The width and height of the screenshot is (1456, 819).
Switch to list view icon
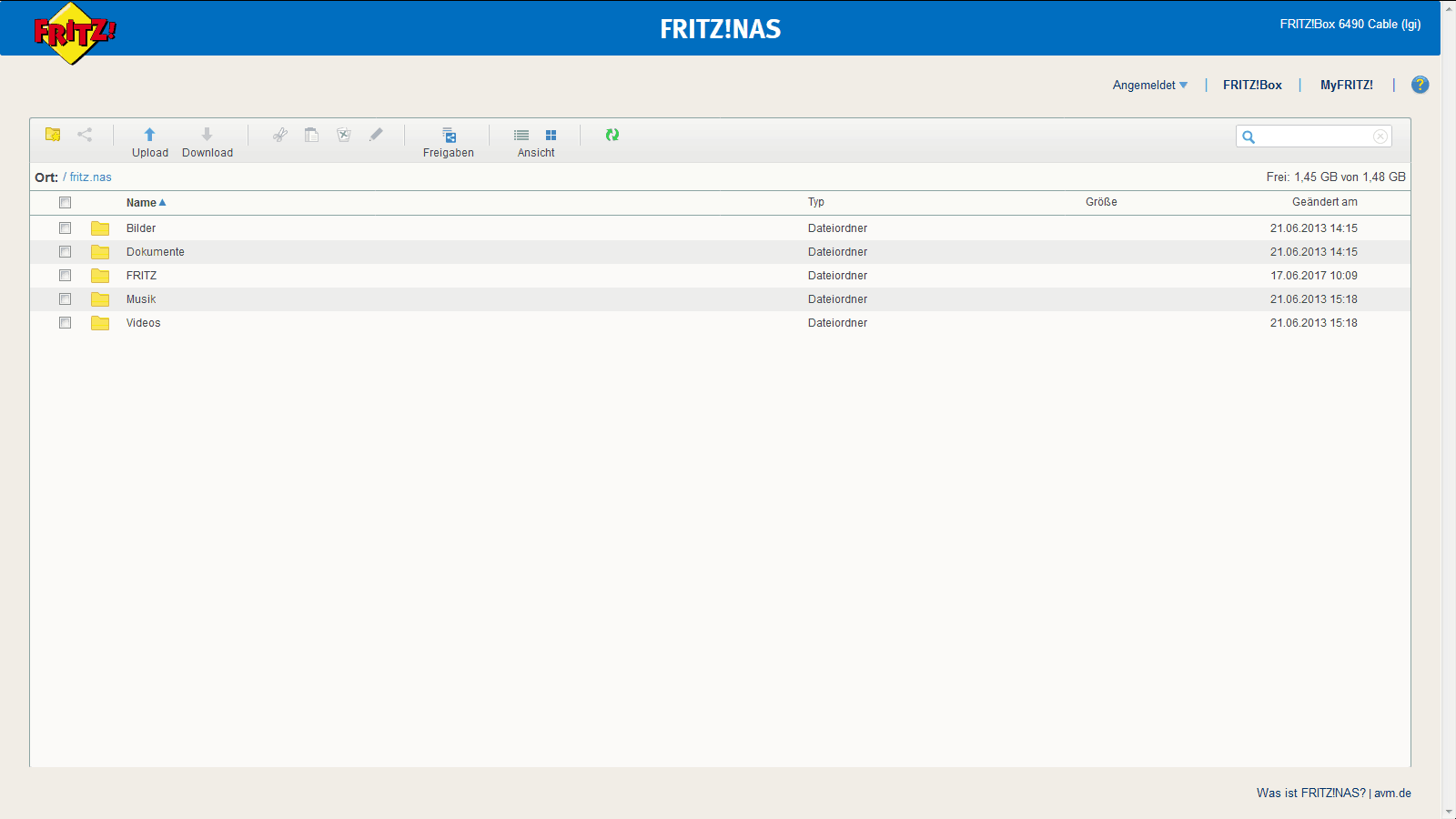(521, 135)
